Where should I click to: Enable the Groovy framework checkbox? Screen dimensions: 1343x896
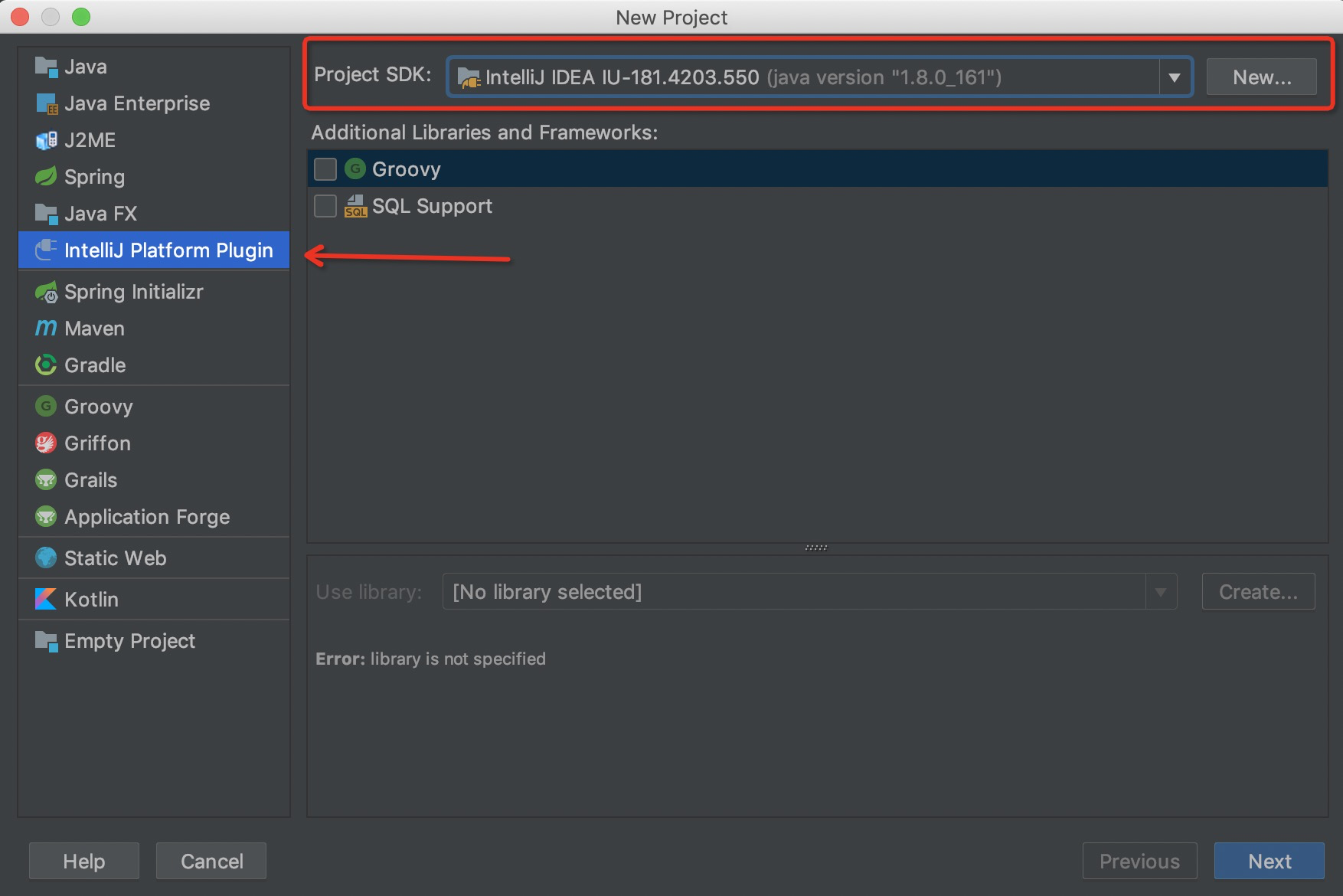(x=325, y=169)
